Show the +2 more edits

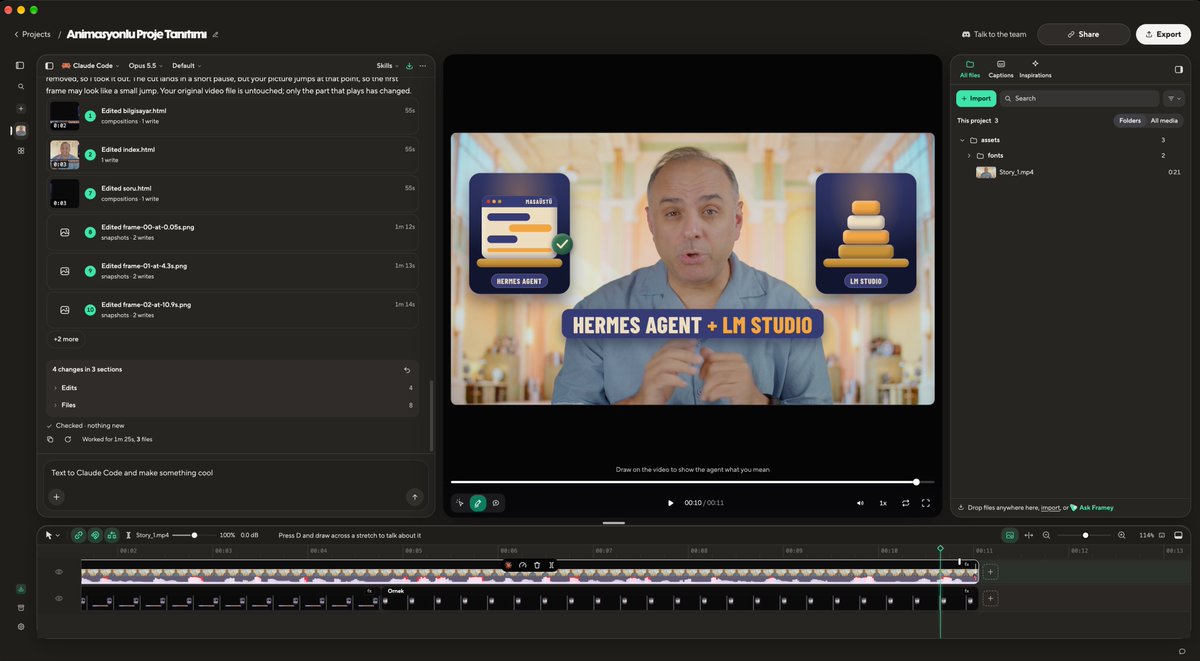(x=66, y=339)
